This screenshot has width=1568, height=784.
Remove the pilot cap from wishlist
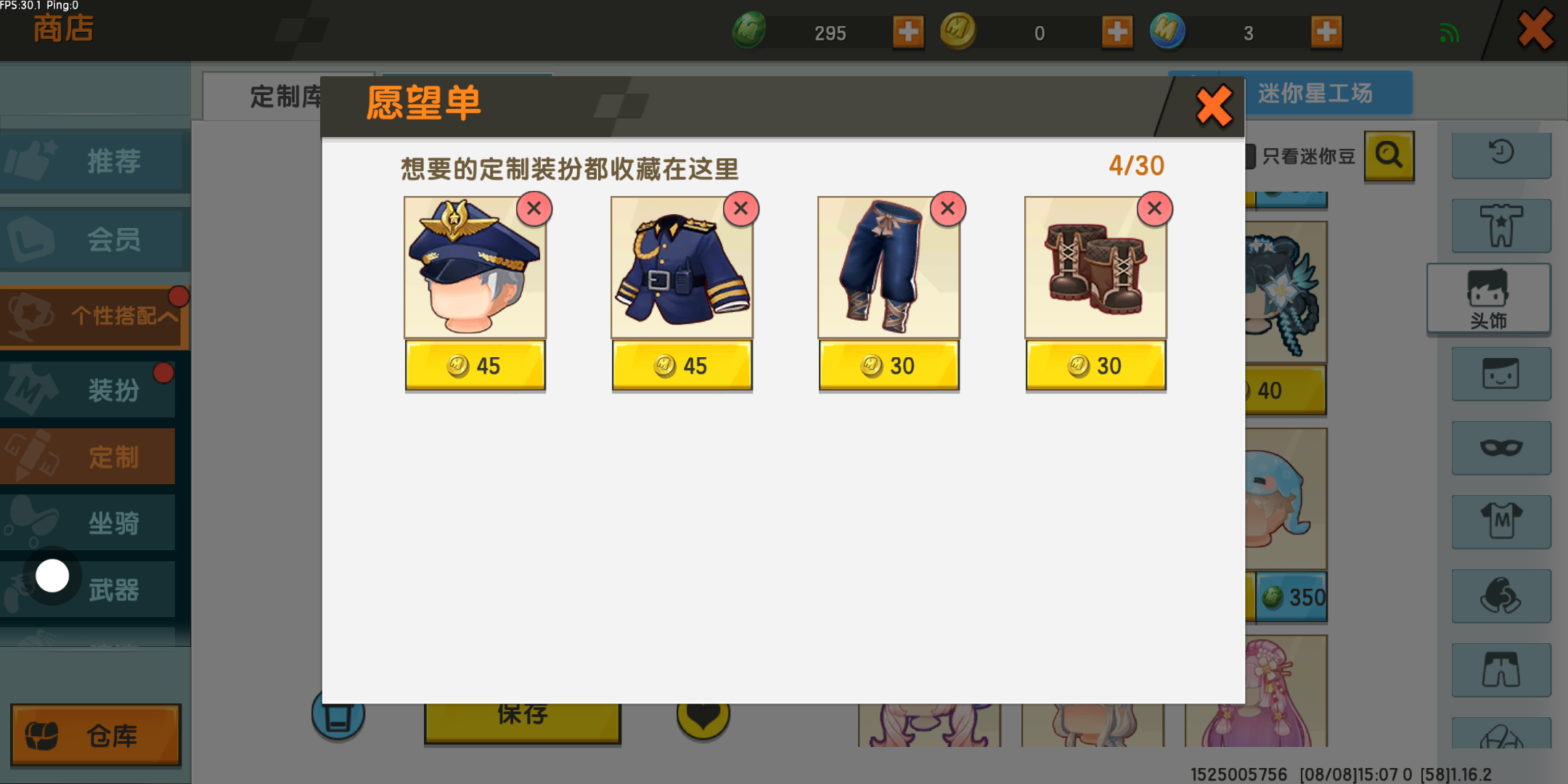(534, 209)
